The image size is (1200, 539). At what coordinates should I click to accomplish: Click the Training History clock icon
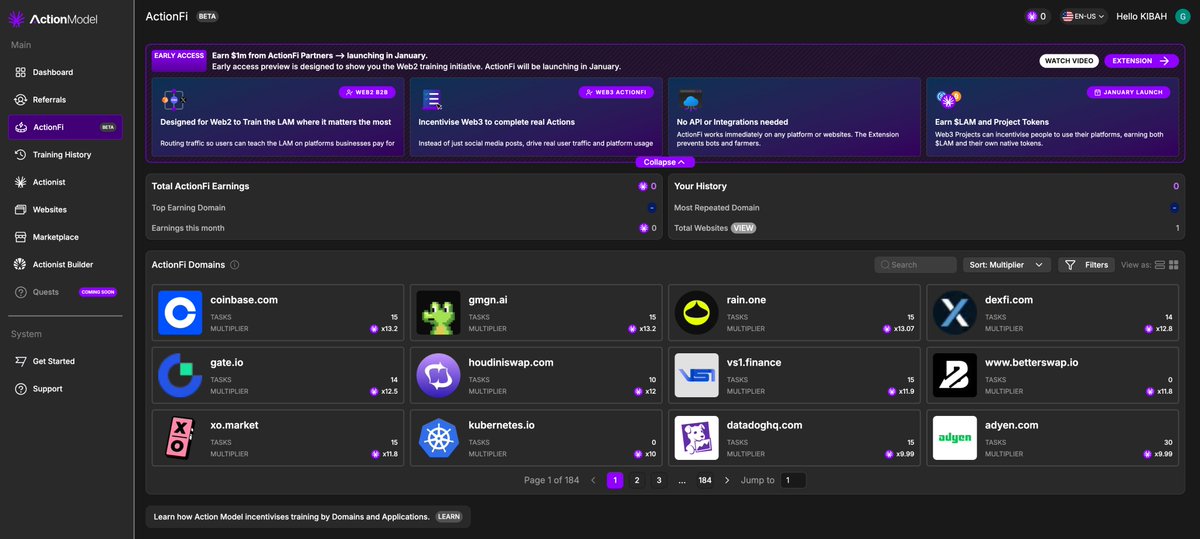tap(20, 155)
